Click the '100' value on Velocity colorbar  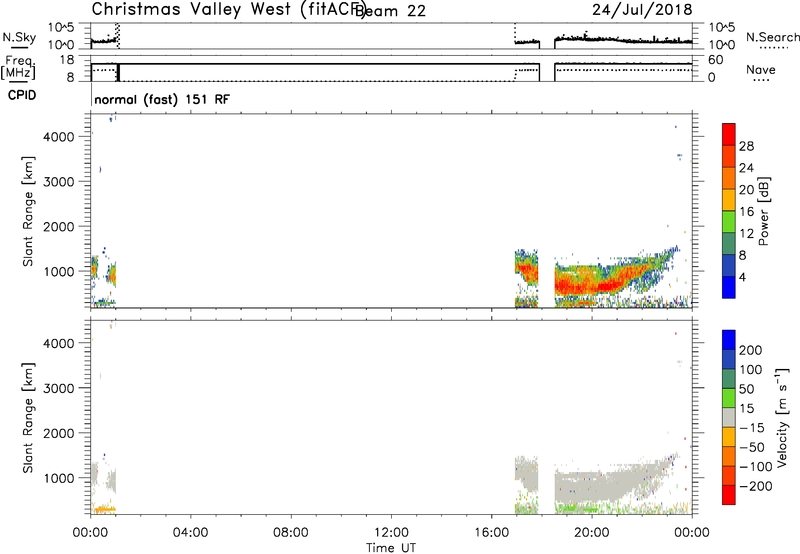pyautogui.click(x=751, y=369)
